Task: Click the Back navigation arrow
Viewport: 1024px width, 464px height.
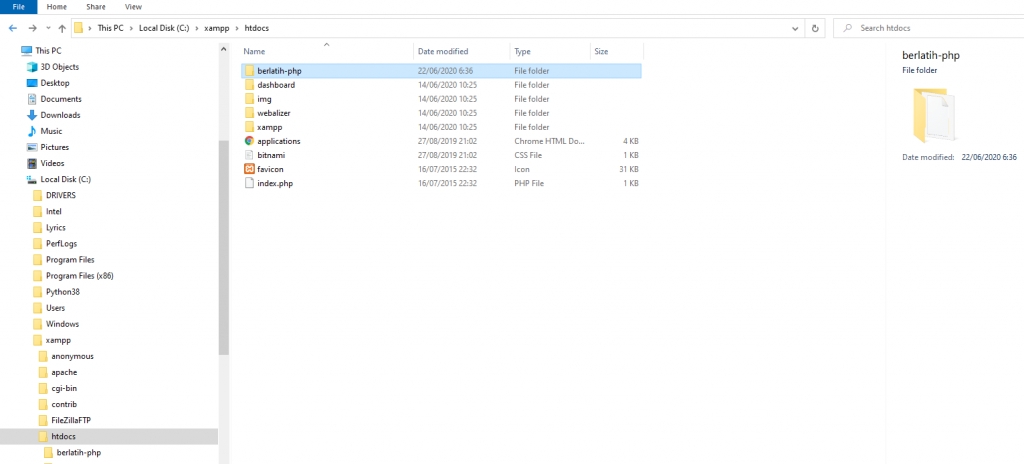Action: tap(12, 28)
